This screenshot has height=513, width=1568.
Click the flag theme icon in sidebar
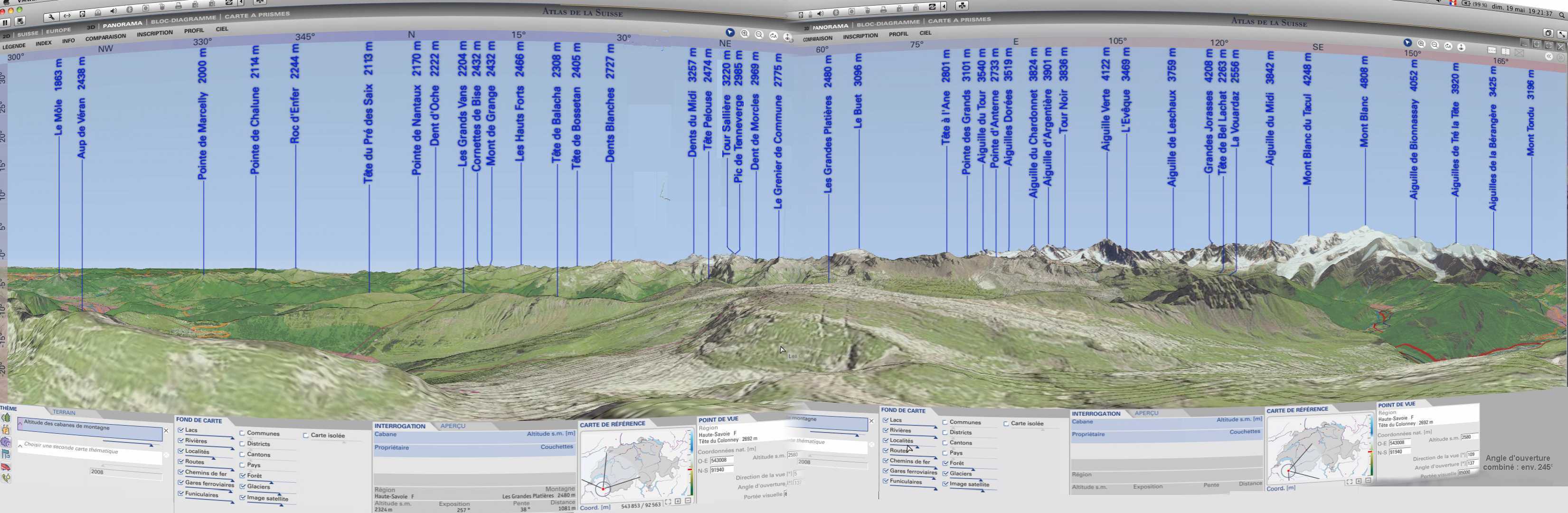pyautogui.click(x=6, y=454)
